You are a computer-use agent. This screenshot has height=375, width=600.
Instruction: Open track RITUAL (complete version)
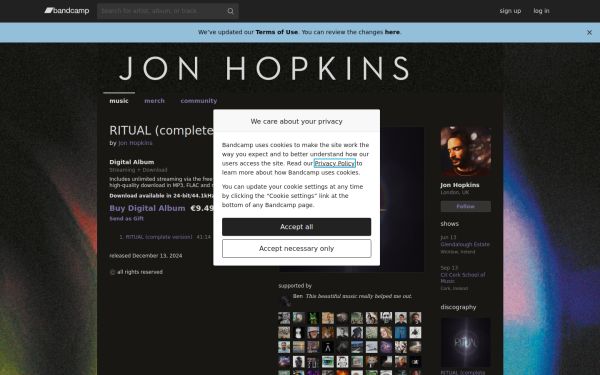click(159, 237)
